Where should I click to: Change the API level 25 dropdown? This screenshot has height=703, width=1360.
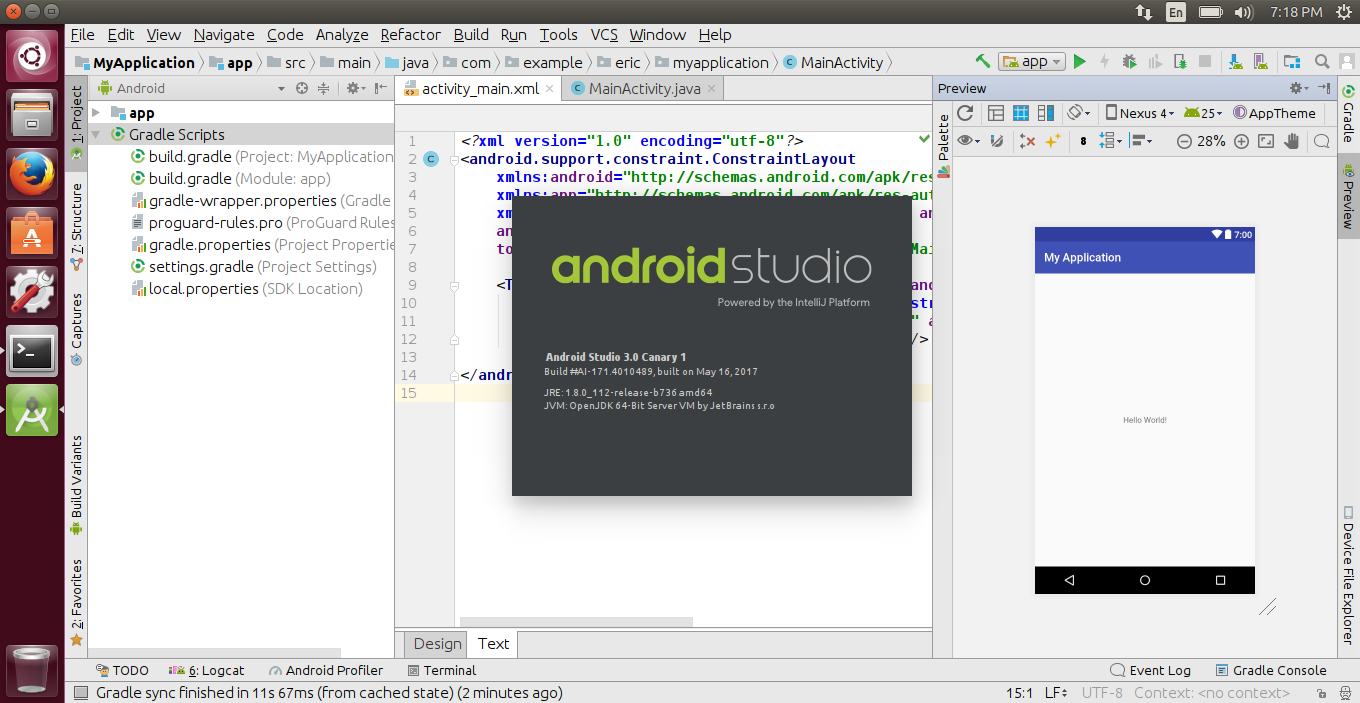1203,113
